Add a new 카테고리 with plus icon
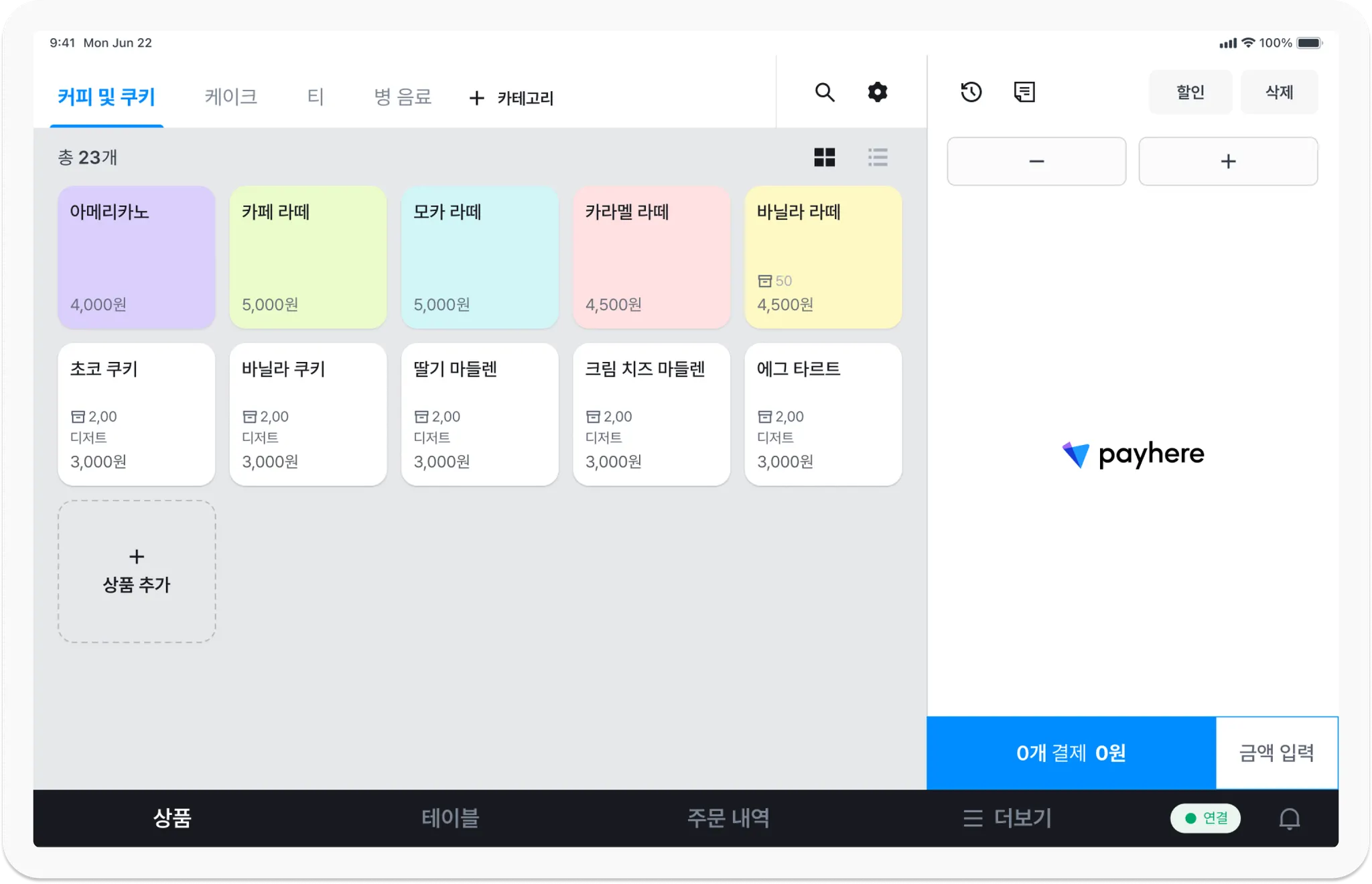The width and height of the screenshot is (1372, 884). (x=512, y=99)
